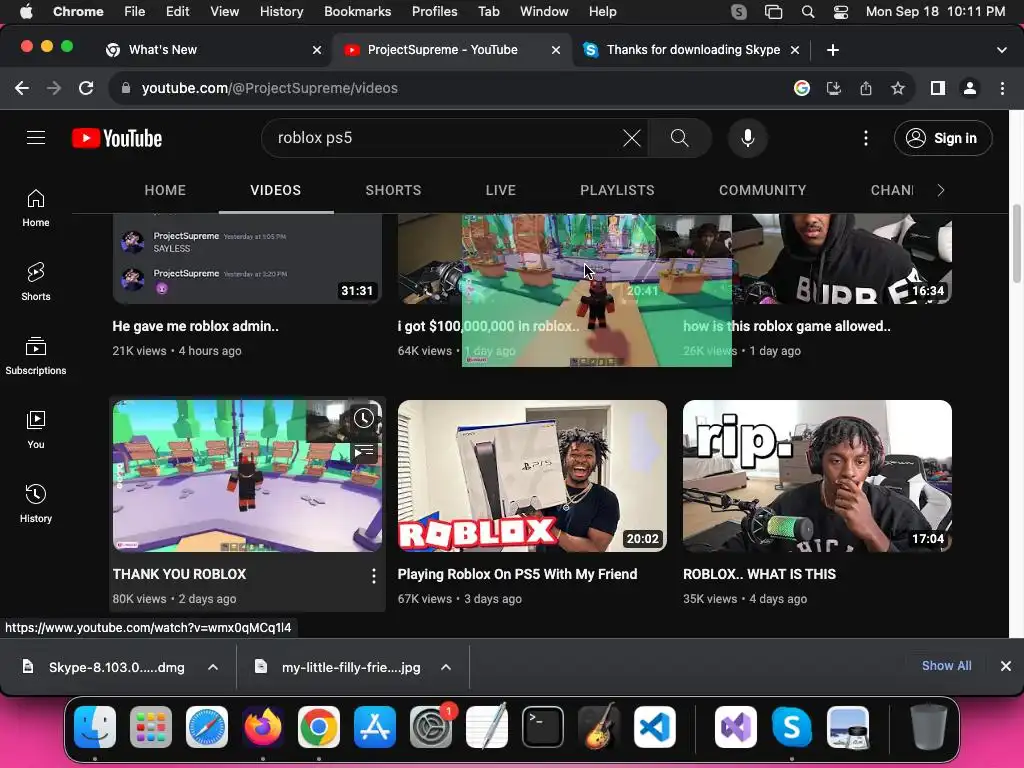This screenshot has width=1024, height=768.
Task: Go to YouTube home via logo
Action: (x=117, y=138)
